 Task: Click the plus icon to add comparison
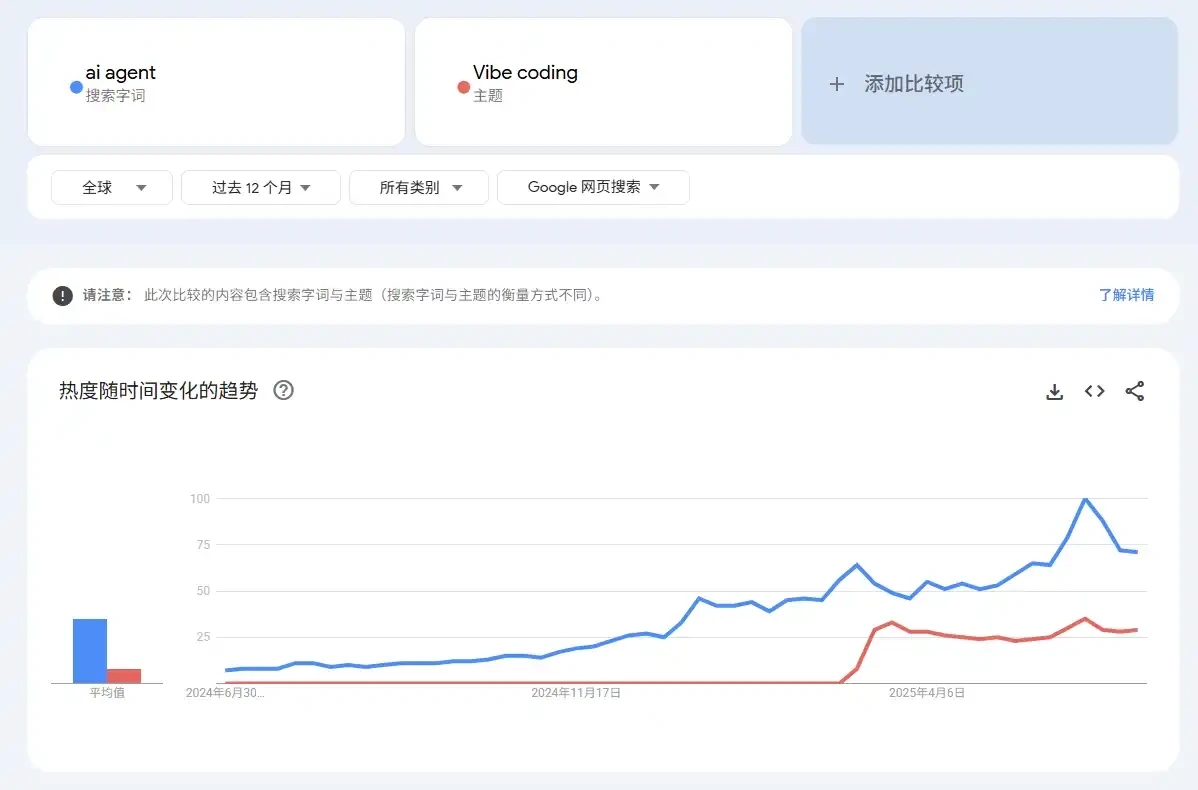[x=837, y=84]
